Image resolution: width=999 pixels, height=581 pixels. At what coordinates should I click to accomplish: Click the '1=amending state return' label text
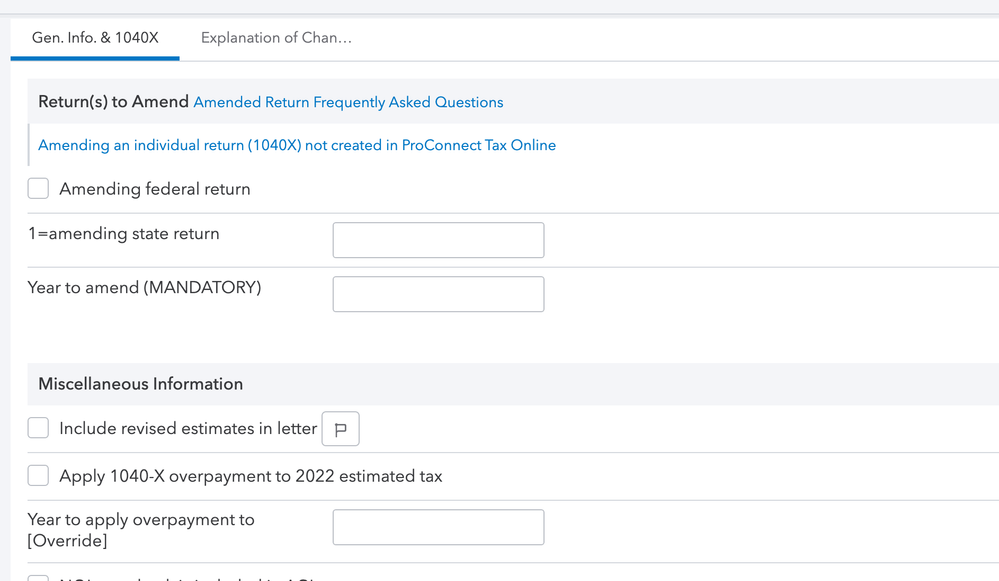[123, 234]
